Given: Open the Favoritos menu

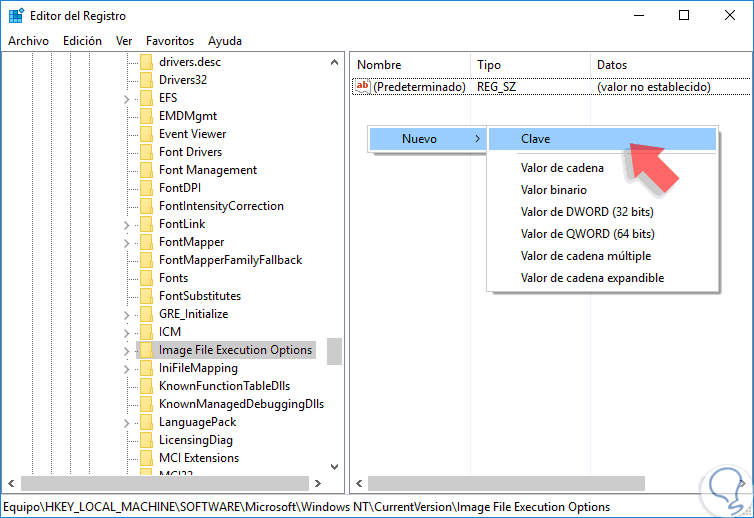Looking at the screenshot, I should (x=170, y=41).
